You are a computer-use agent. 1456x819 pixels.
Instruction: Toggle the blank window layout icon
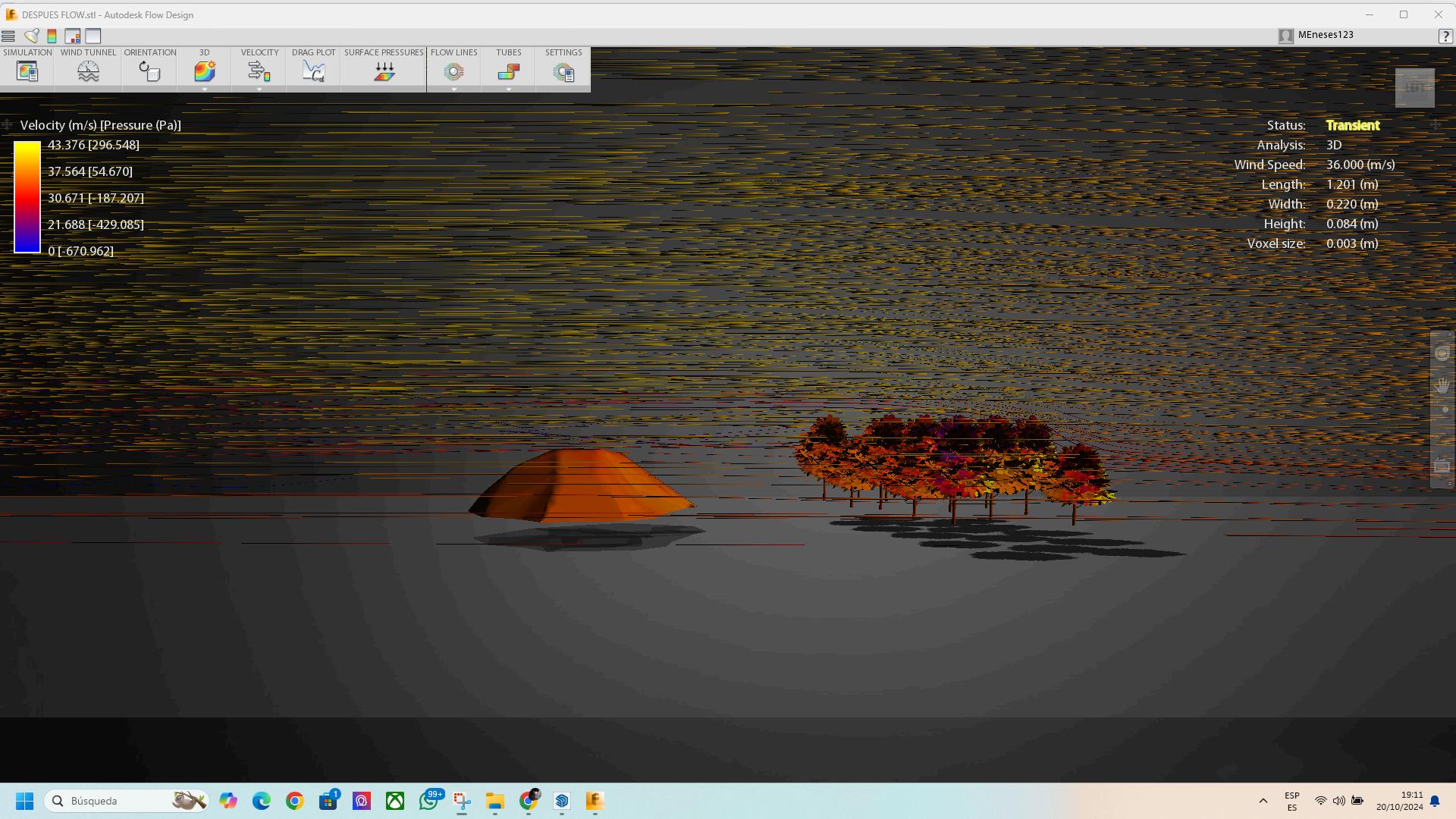tap(93, 36)
